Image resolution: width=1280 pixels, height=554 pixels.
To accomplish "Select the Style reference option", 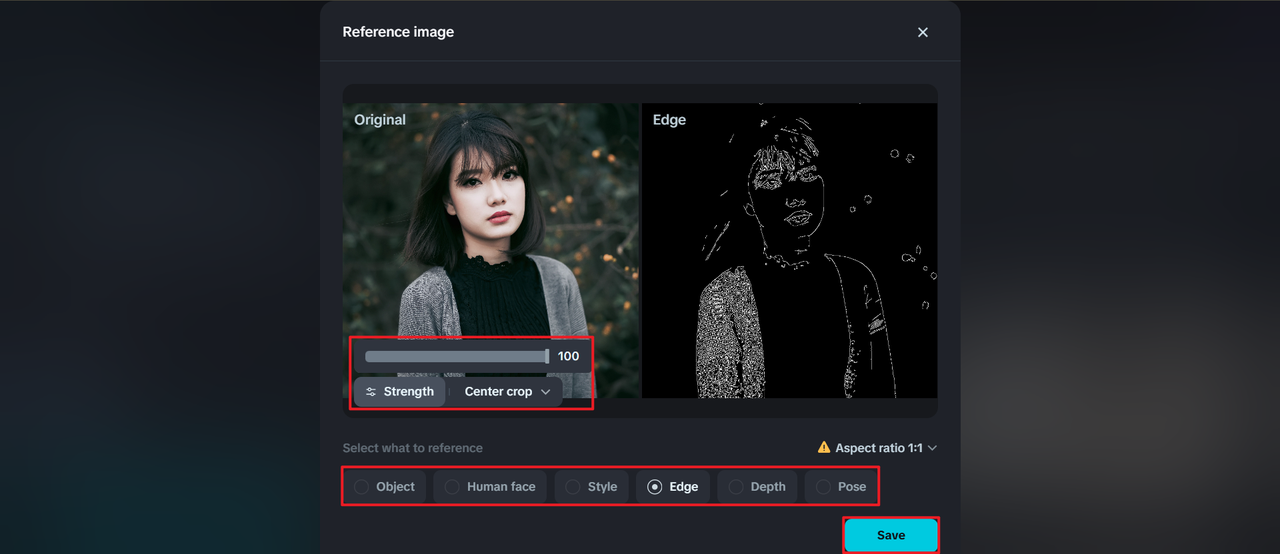I will click(591, 487).
